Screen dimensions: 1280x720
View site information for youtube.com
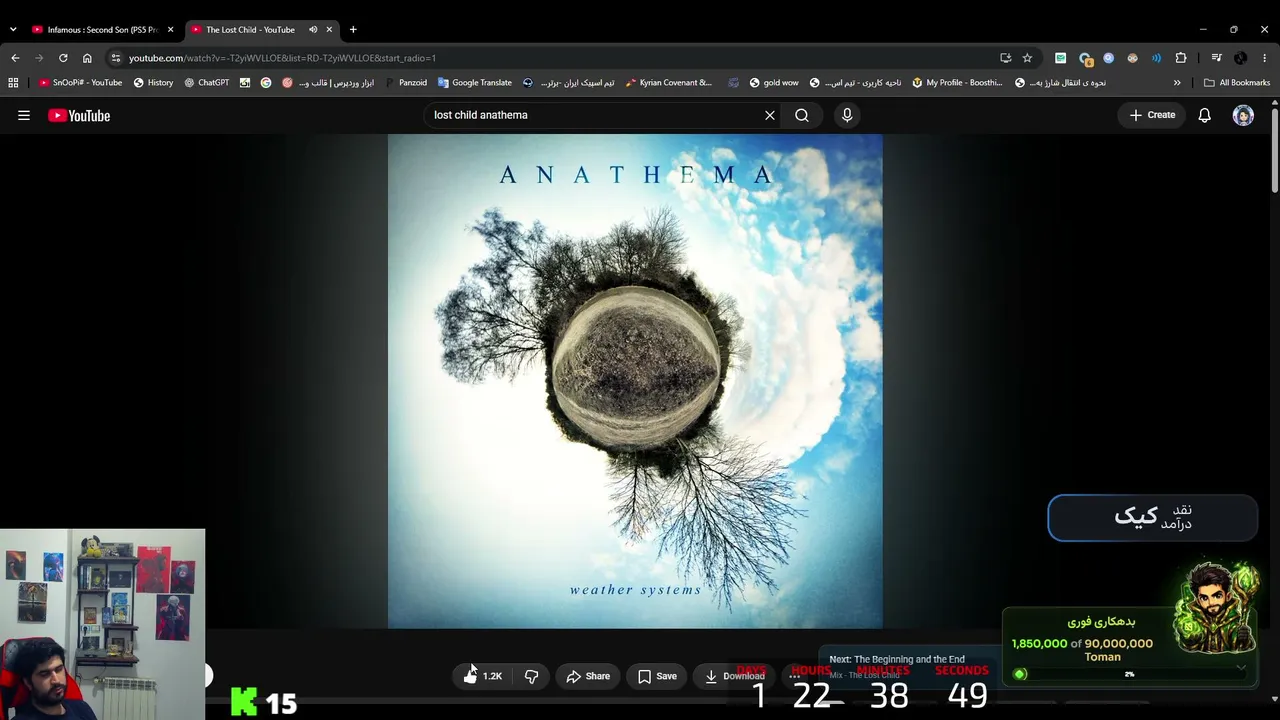coord(116,58)
